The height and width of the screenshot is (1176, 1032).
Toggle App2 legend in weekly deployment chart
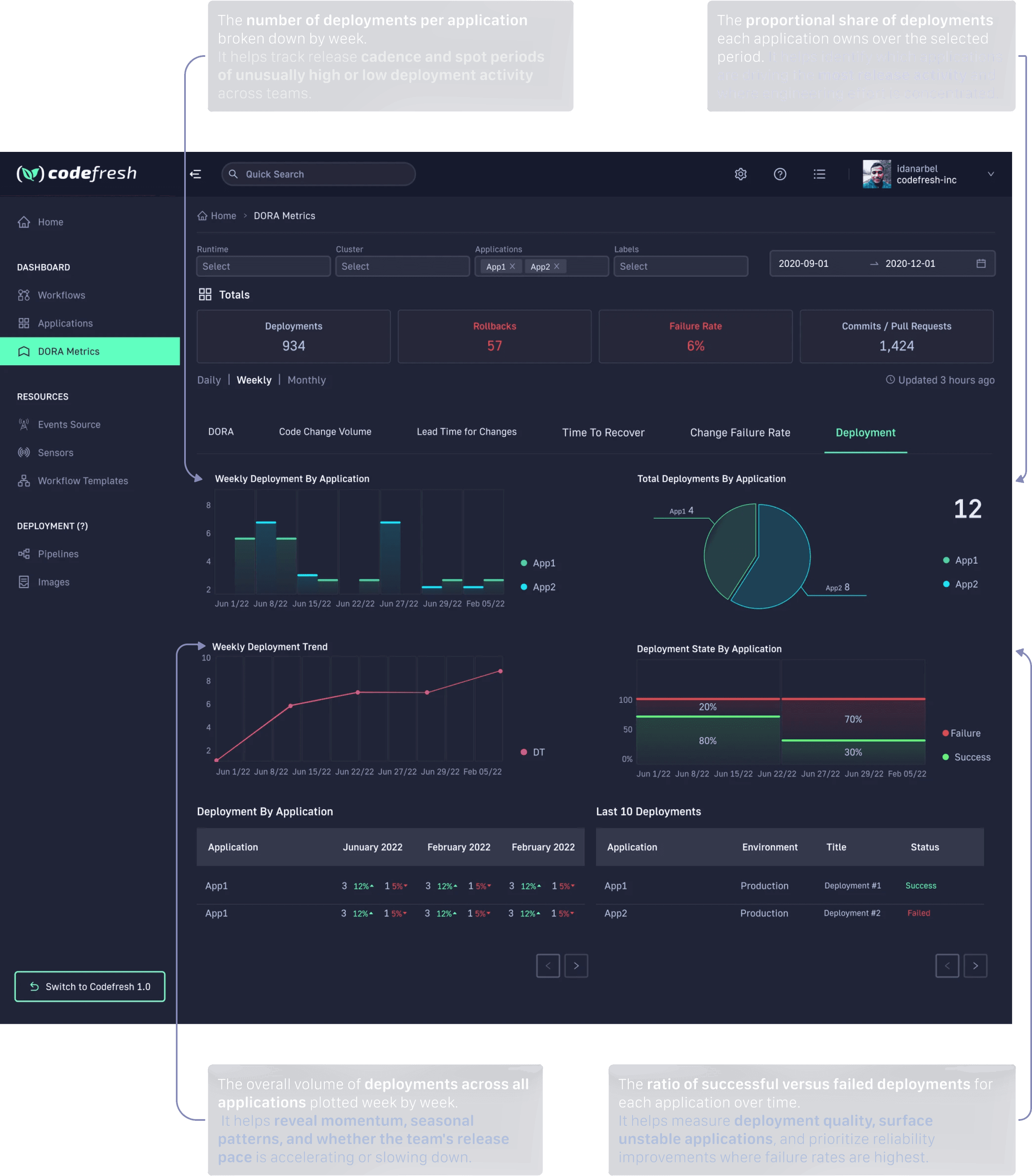543,587
